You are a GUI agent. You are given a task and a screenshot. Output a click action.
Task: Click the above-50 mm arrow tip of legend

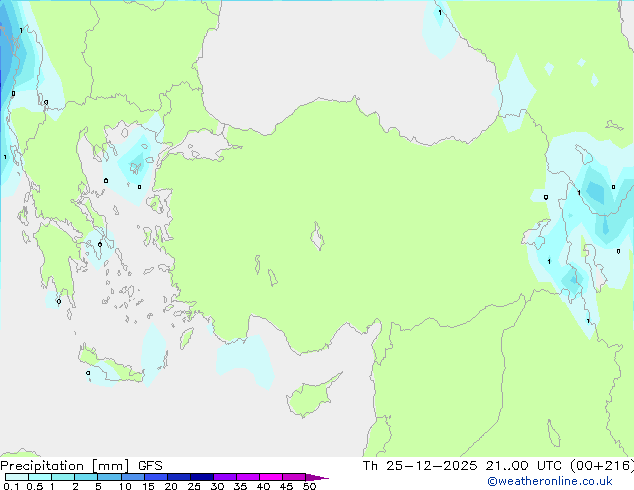pyautogui.click(x=317, y=477)
